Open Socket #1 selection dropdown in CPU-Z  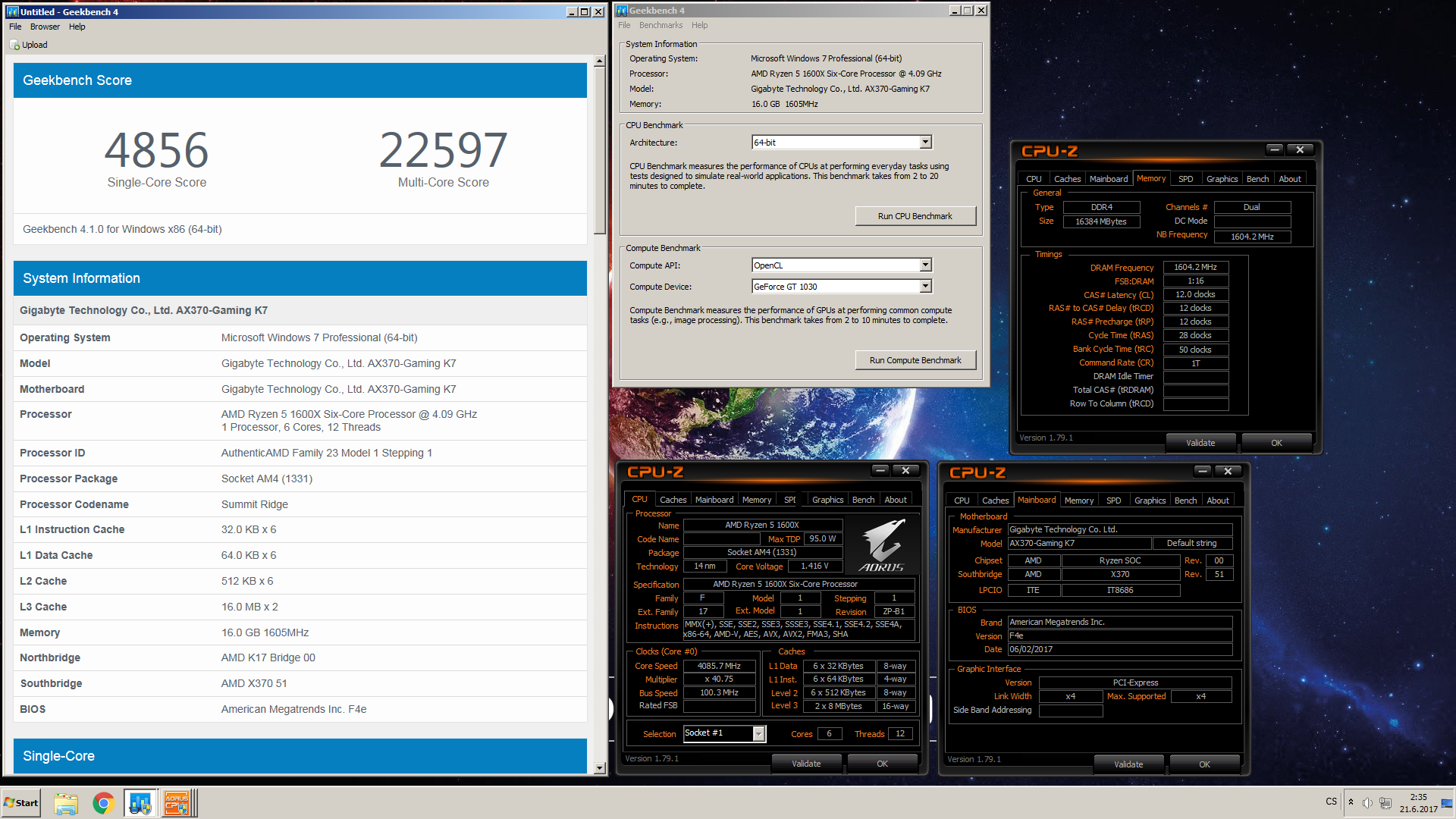tap(758, 733)
